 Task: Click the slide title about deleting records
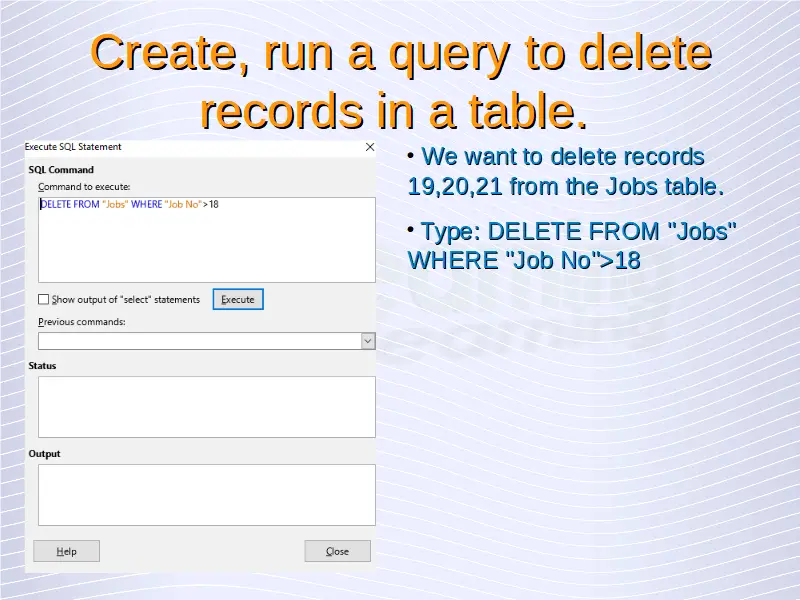tap(400, 82)
